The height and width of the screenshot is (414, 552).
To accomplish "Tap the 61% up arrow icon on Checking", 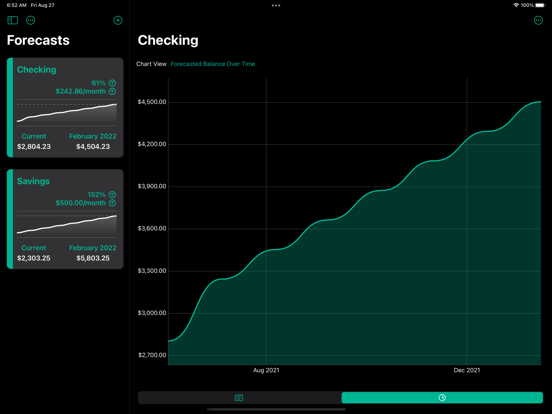I will point(112,83).
